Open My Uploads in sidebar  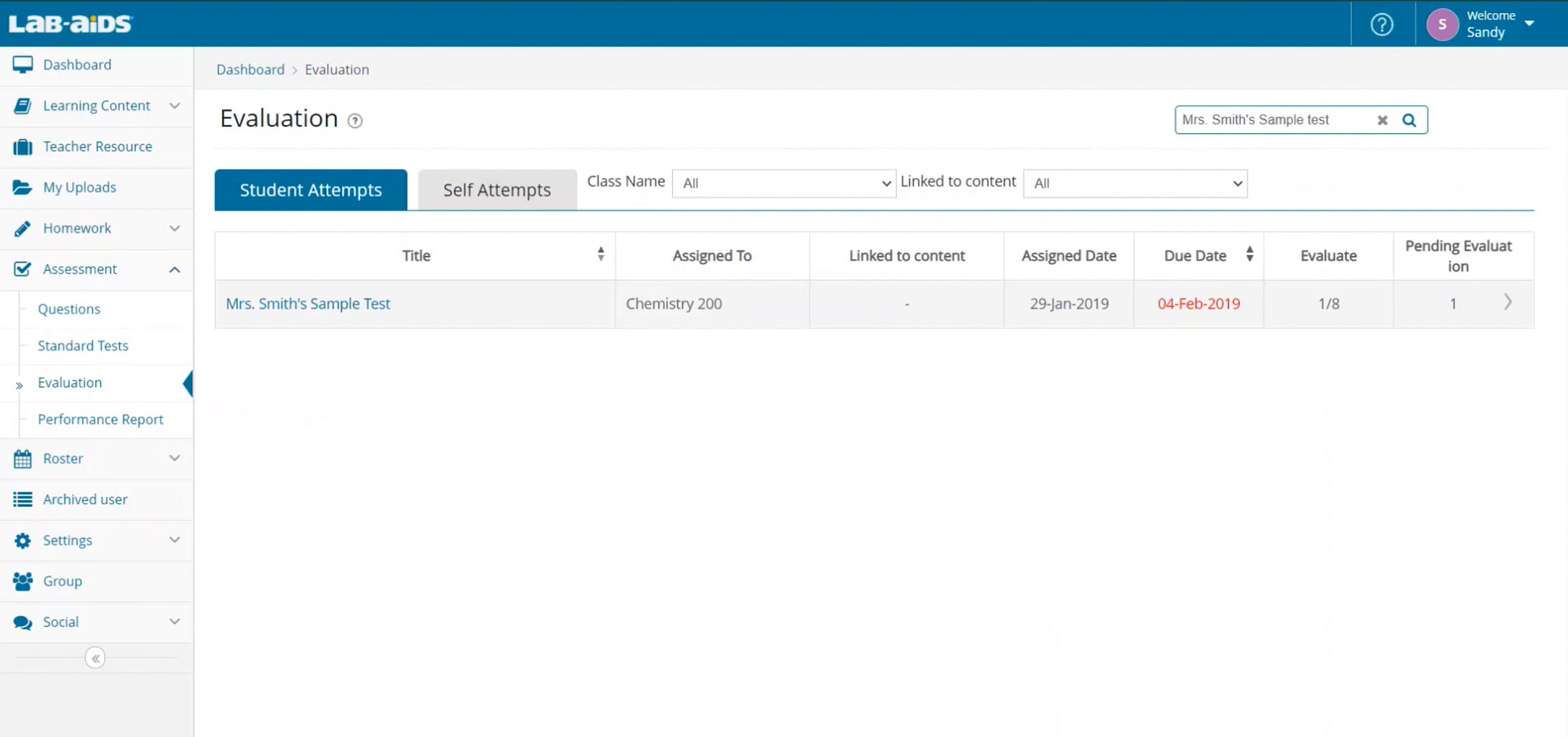pos(80,188)
